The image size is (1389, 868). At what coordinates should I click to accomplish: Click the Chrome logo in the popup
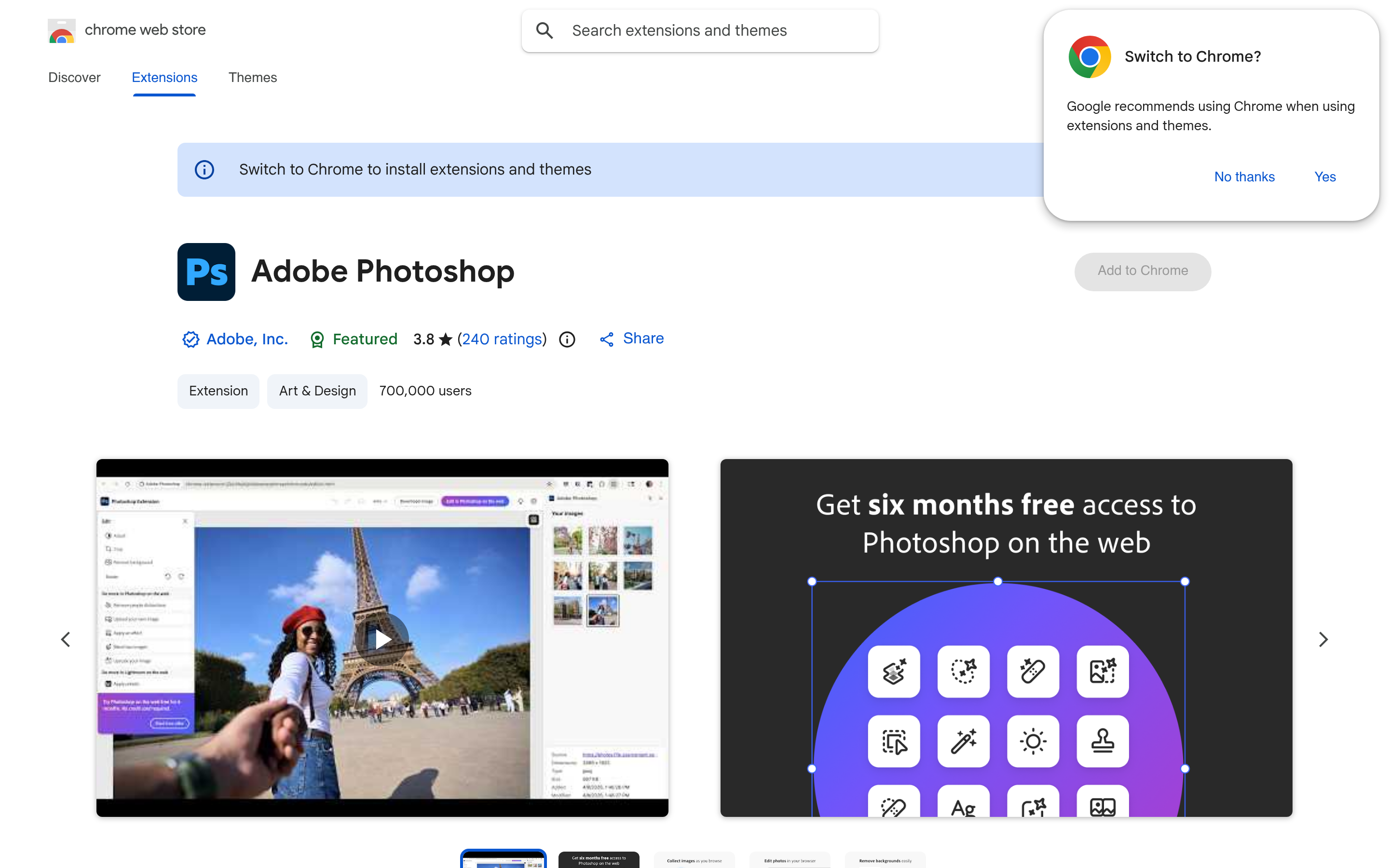(x=1089, y=57)
